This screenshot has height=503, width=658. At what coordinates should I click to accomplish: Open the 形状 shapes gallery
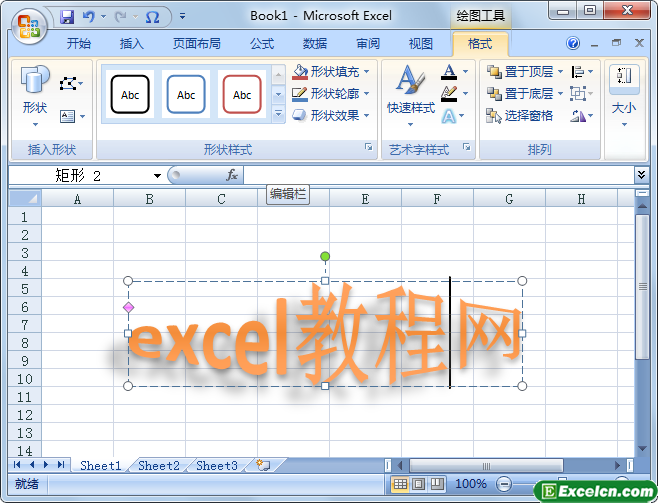(35, 96)
